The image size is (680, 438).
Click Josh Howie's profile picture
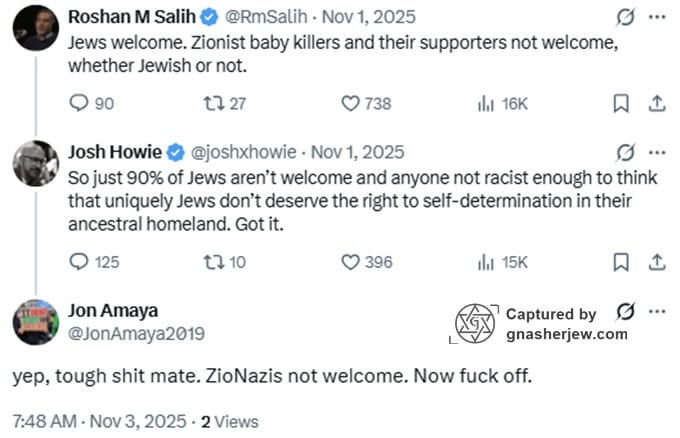pyautogui.click(x=35, y=162)
